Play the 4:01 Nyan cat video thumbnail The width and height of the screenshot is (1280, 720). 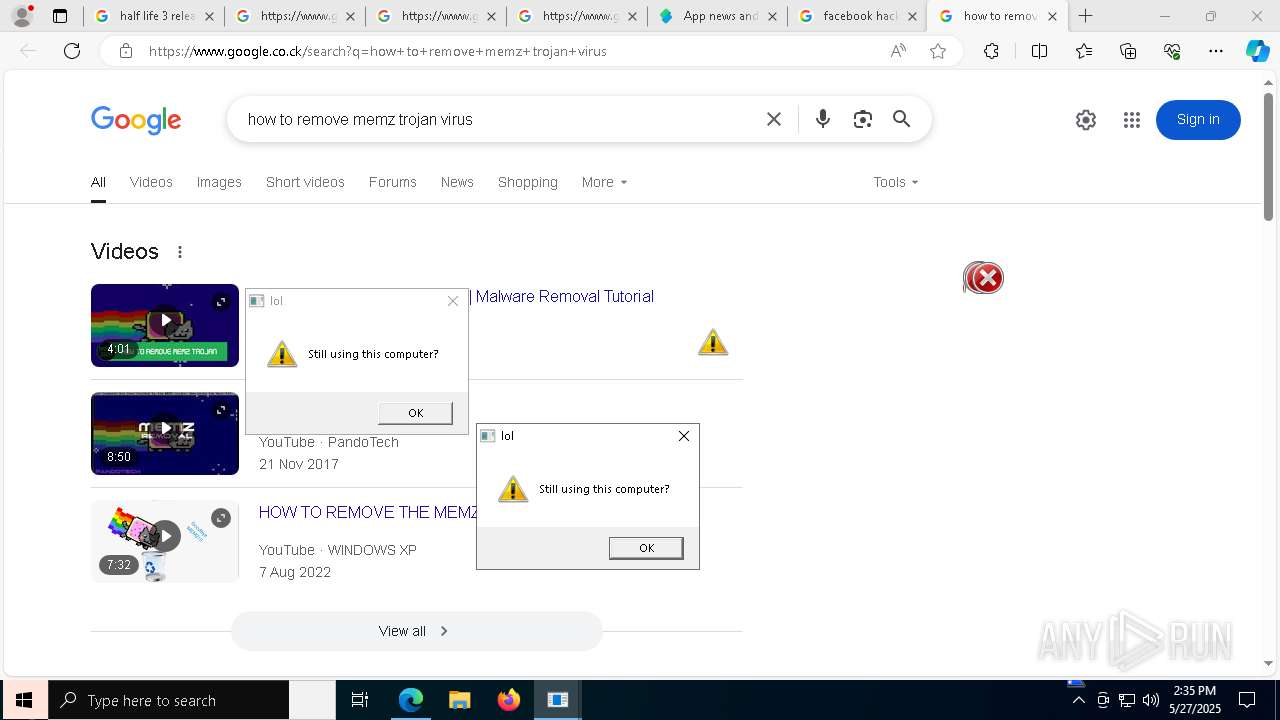tap(165, 325)
